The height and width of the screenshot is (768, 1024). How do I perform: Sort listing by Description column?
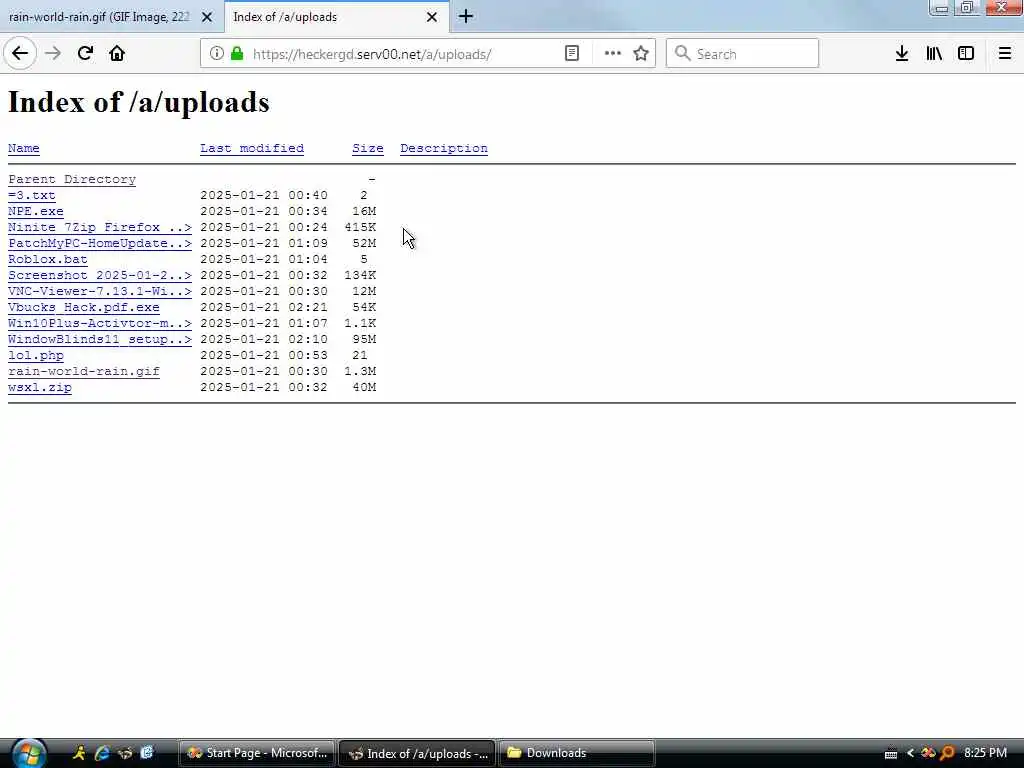click(444, 148)
